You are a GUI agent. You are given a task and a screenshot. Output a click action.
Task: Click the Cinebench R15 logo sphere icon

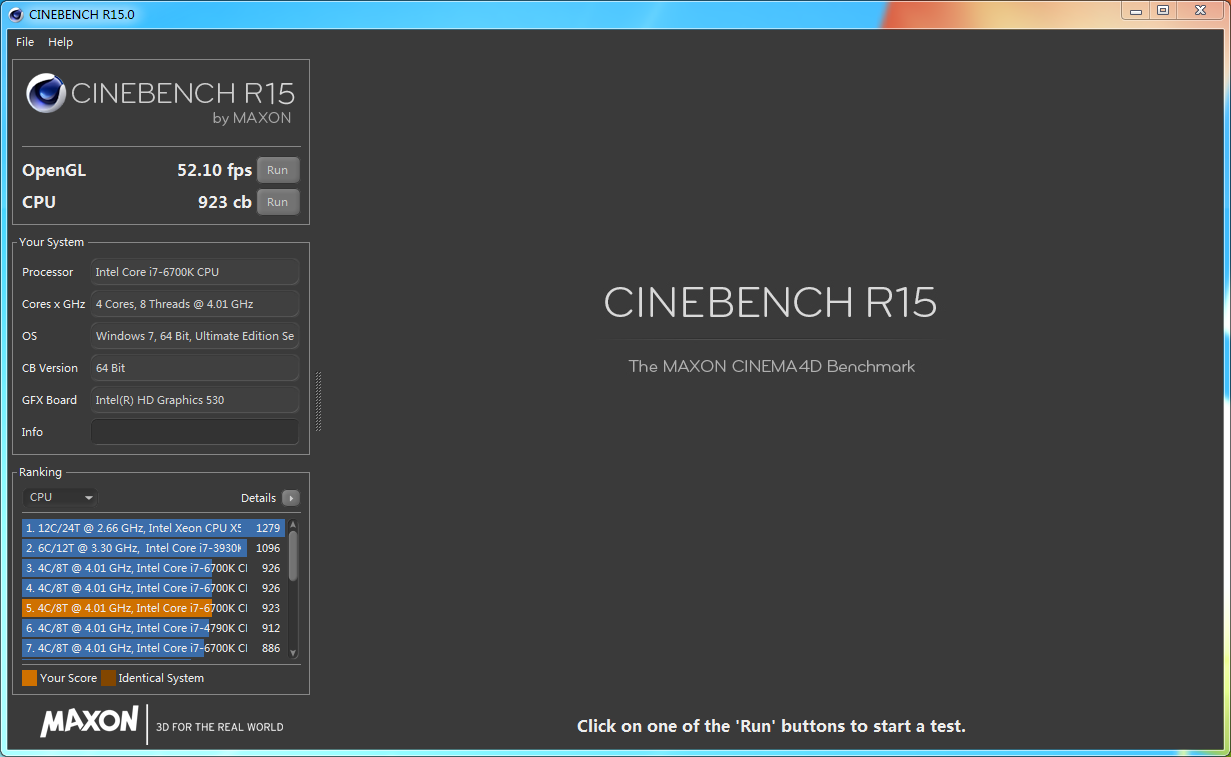tap(46, 94)
